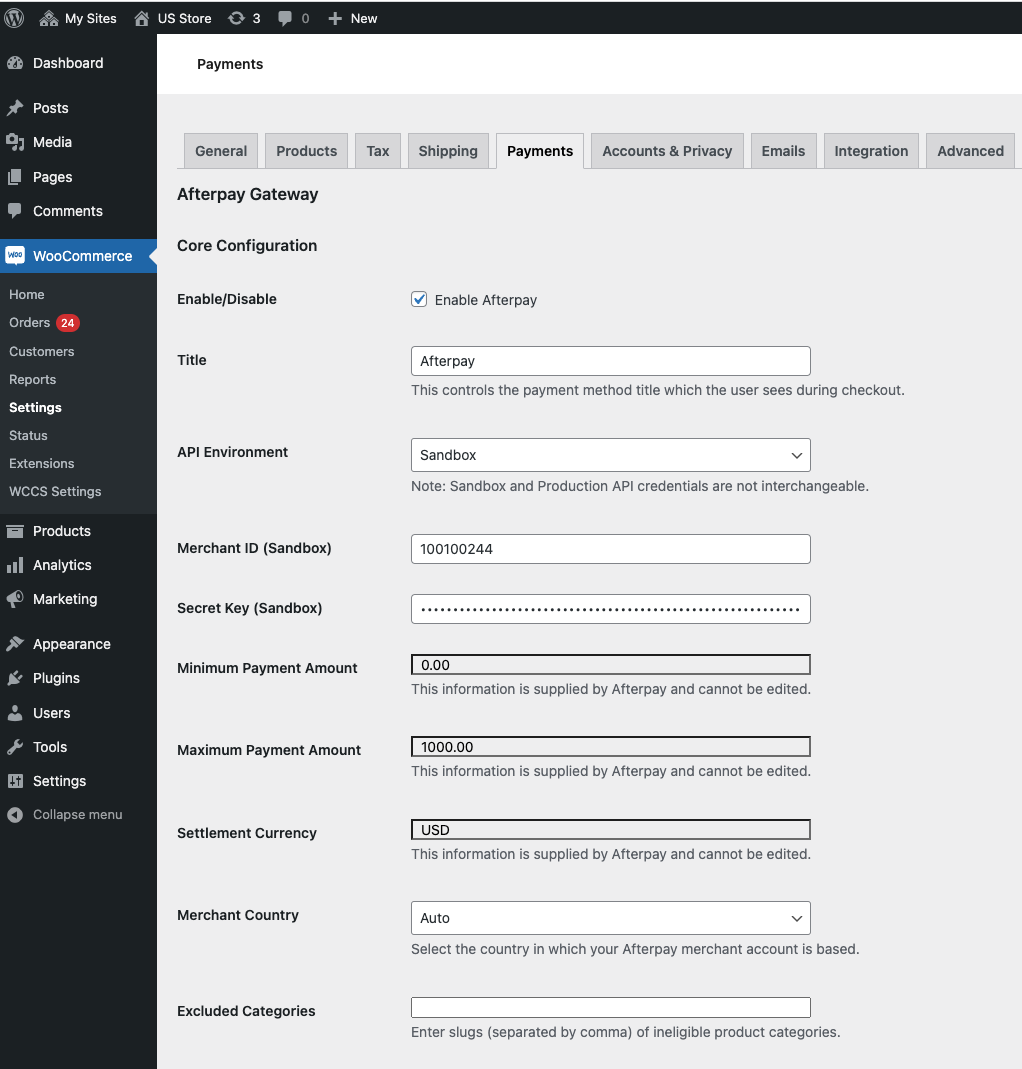
Task: Open the updates icon showing 3
Action: 236,18
